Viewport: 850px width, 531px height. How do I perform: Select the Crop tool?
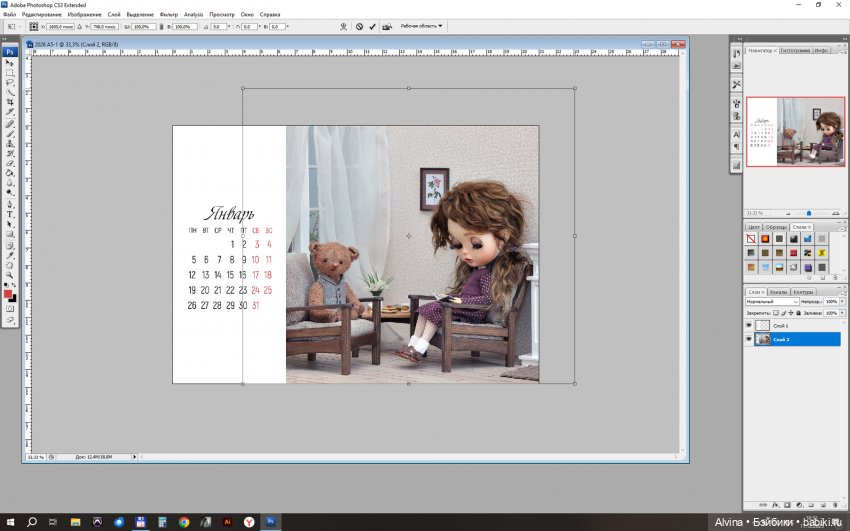[10, 102]
